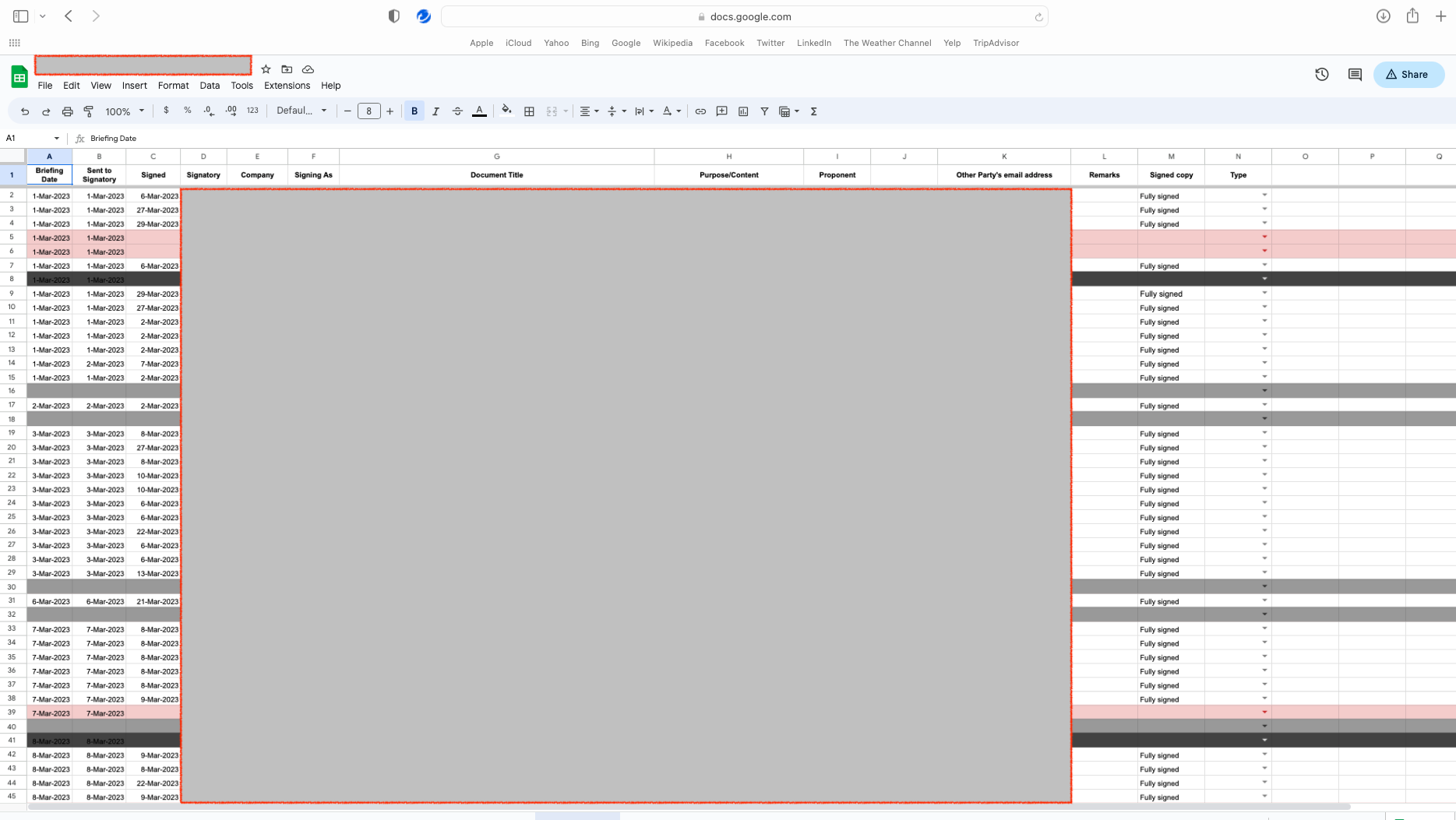Insert a comment
This screenshot has height=820, width=1456.
(722, 111)
